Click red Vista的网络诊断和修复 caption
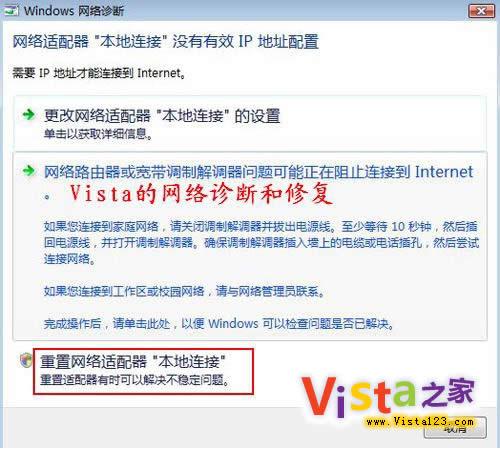Screen dimensions: 500x457 point(201,194)
